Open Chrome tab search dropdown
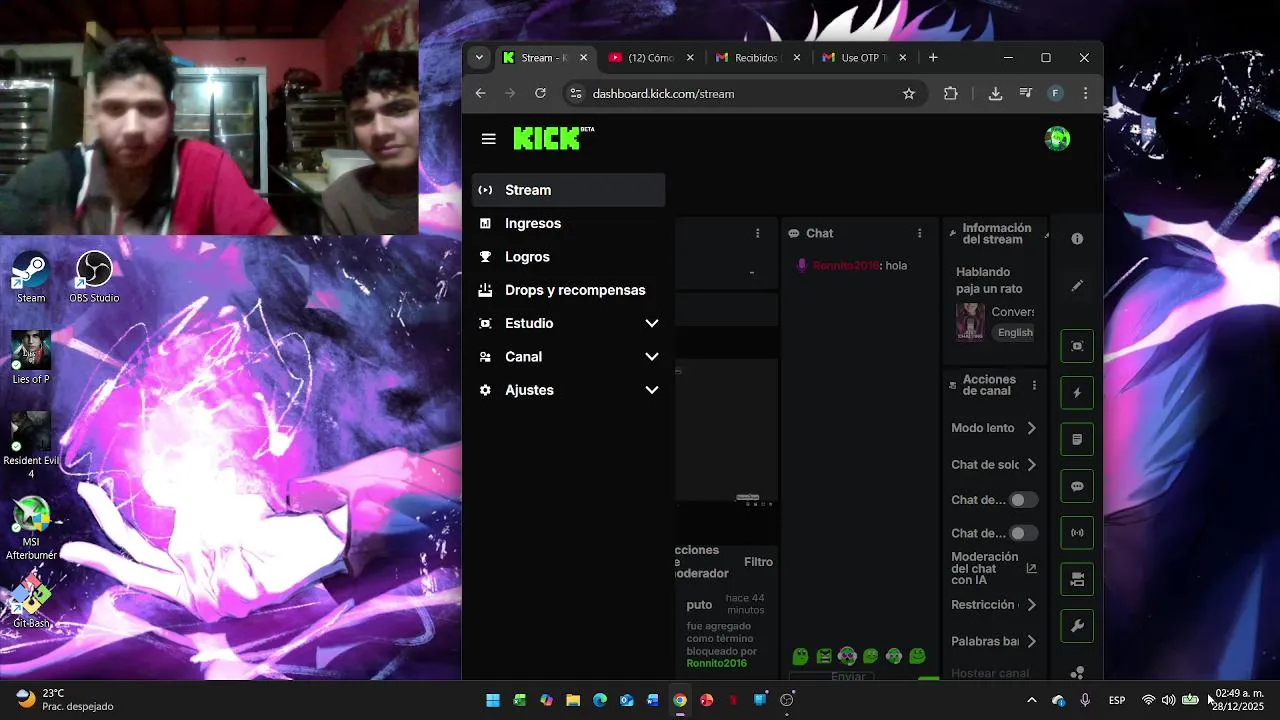The height and width of the screenshot is (720, 1280). click(x=479, y=58)
